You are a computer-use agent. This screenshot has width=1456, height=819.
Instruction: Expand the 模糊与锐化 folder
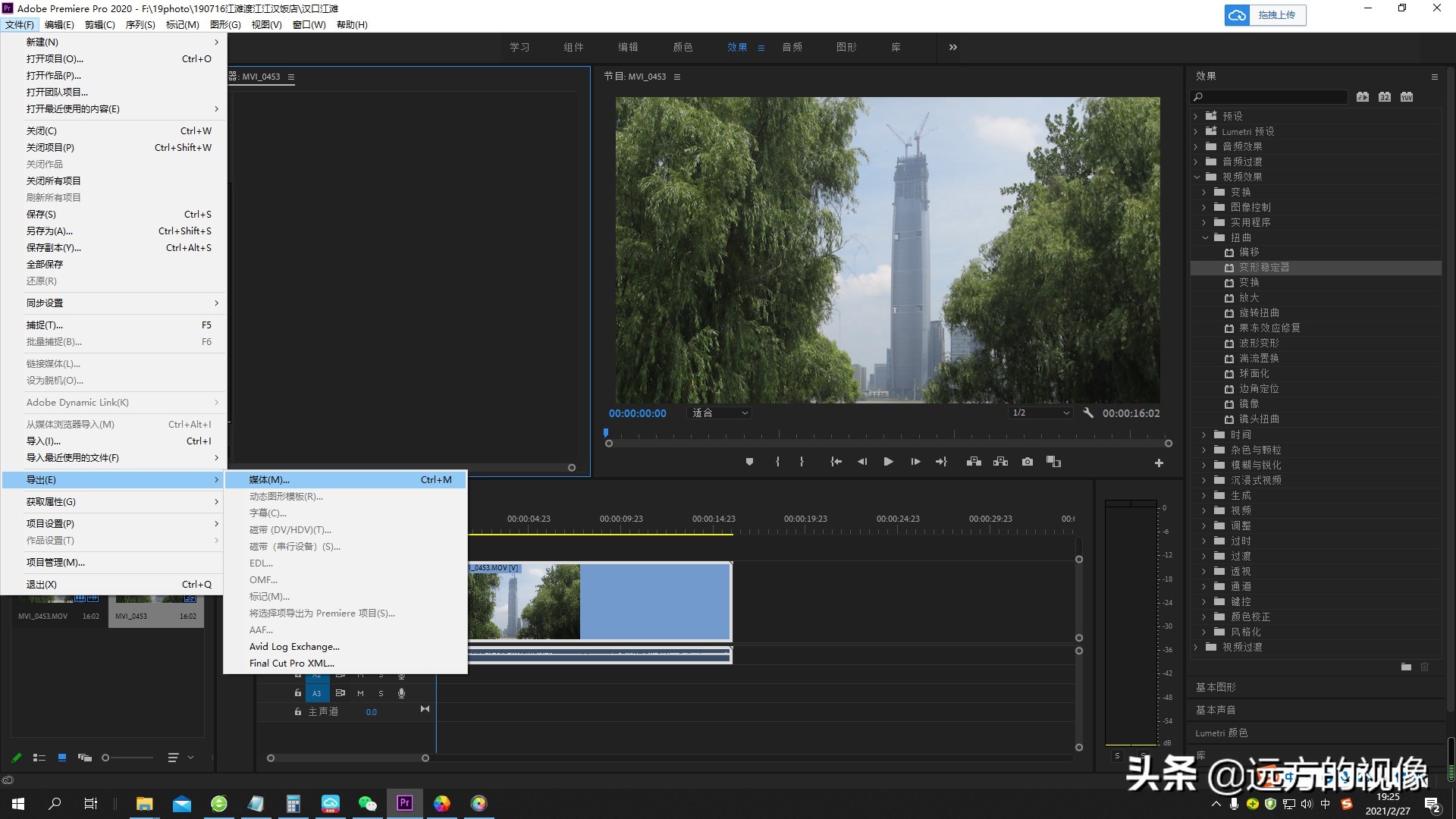point(1204,465)
